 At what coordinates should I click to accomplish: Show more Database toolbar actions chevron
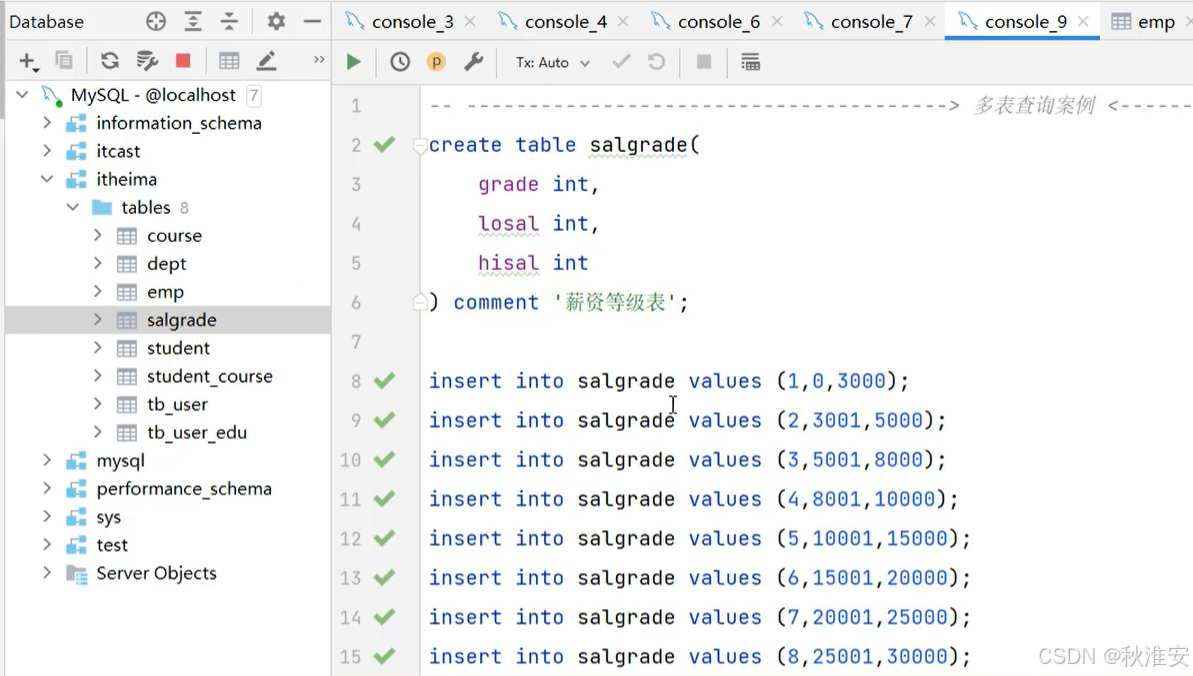point(319,59)
